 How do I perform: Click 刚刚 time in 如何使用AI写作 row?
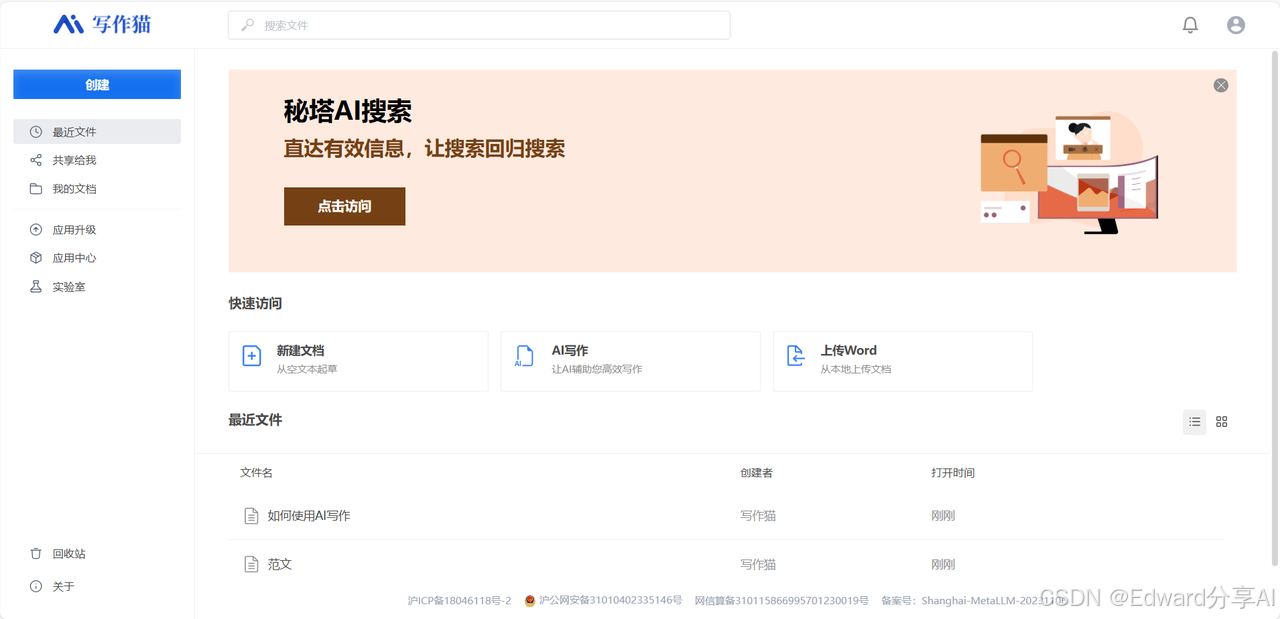click(943, 516)
